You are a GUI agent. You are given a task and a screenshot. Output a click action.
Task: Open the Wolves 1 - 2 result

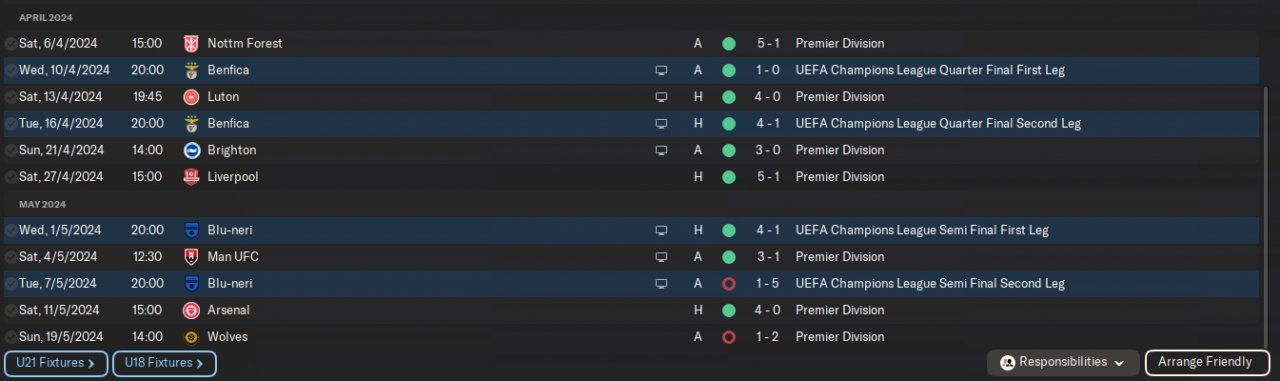[x=768, y=337]
